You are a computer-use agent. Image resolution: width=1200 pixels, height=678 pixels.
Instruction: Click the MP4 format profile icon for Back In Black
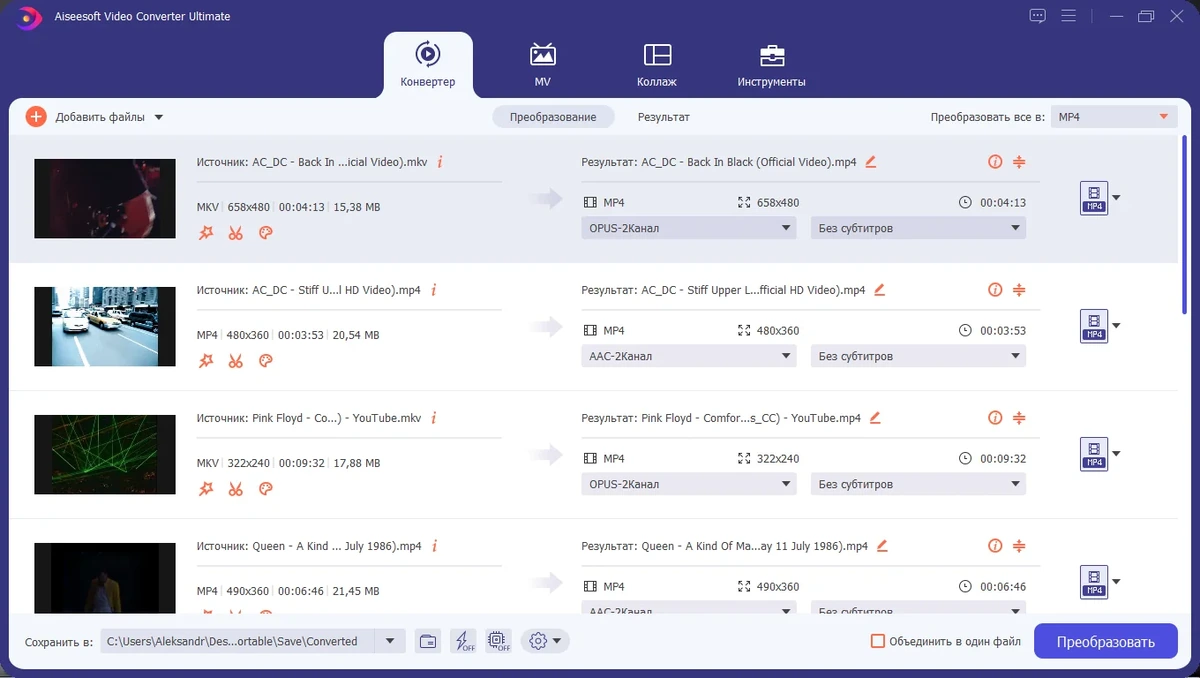pyautogui.click(x=1094, y=198)
